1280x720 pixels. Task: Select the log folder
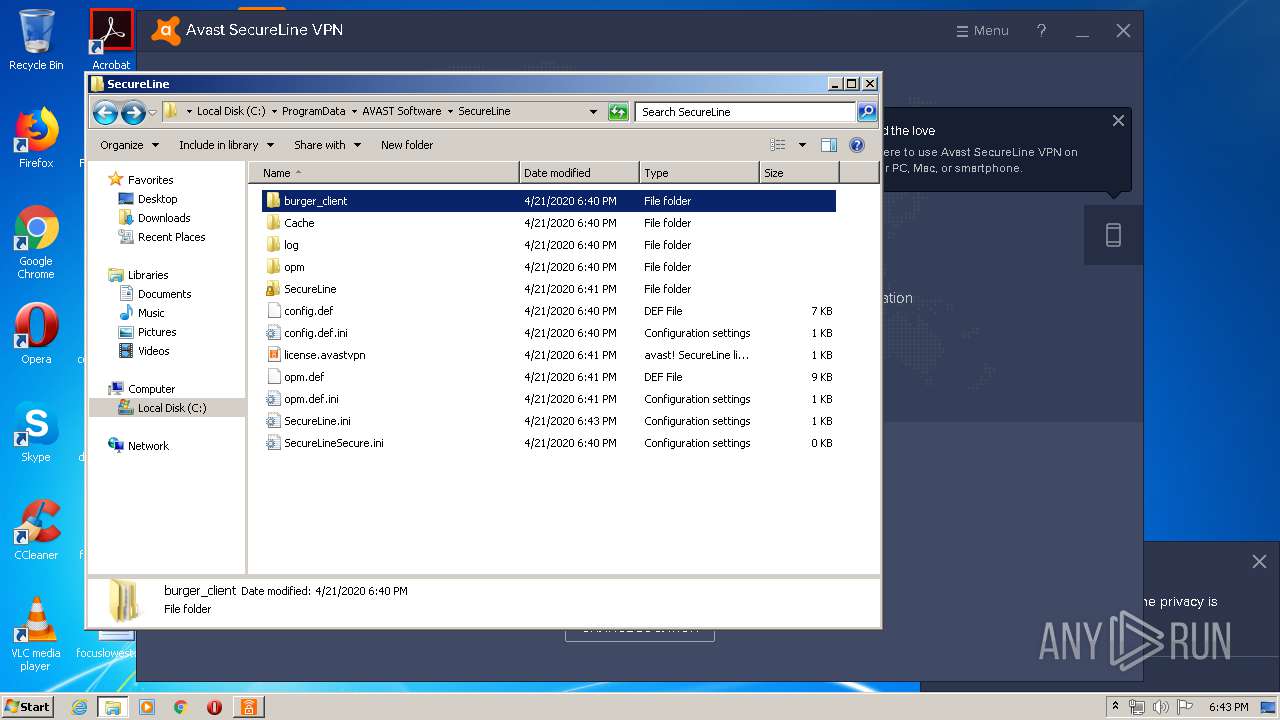pyautogui.click(x=549, y=245)
